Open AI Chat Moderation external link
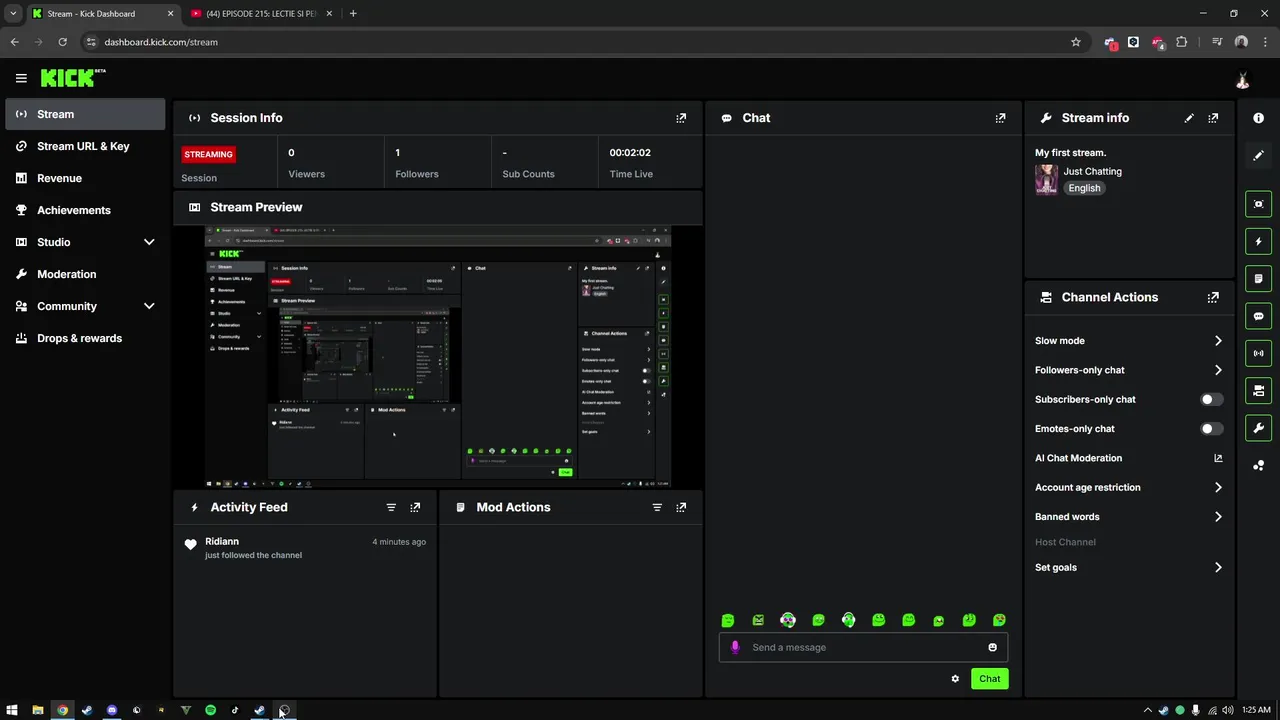1280x720 pixels. click(x=1218, y=458)
